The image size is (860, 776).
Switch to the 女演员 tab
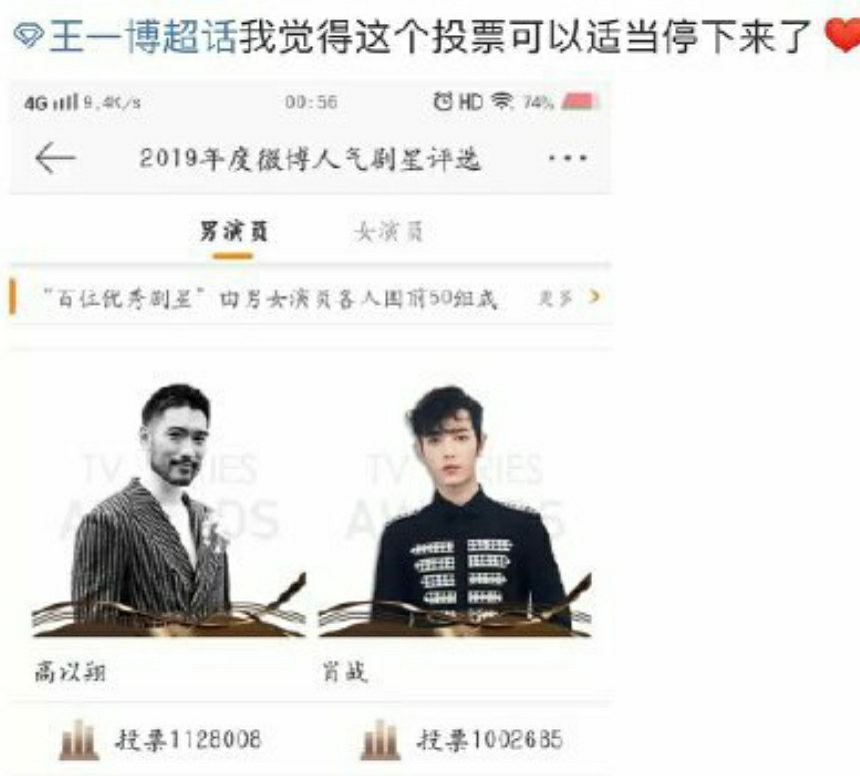389,232
